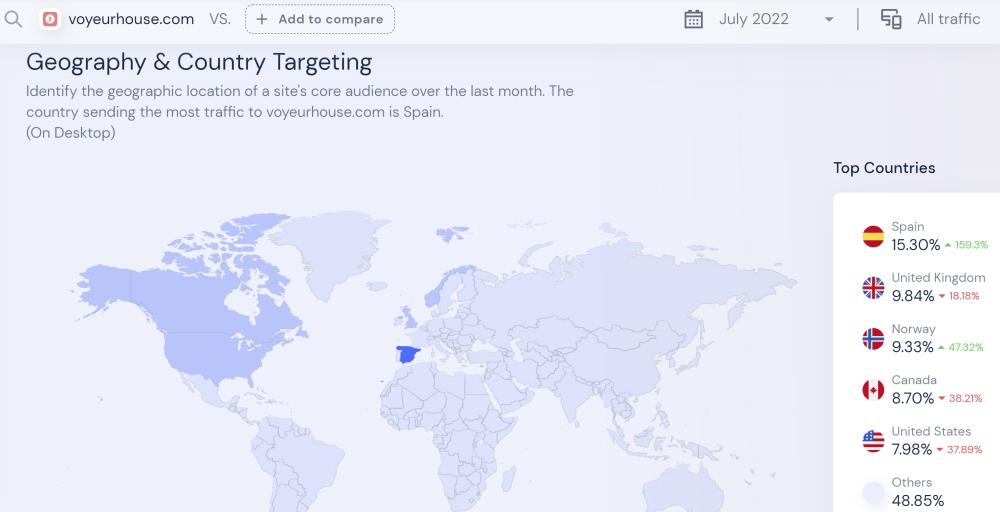Click the Spain flag icon
The height and width of the screenshot is (512, 1000).
(873, 236)
